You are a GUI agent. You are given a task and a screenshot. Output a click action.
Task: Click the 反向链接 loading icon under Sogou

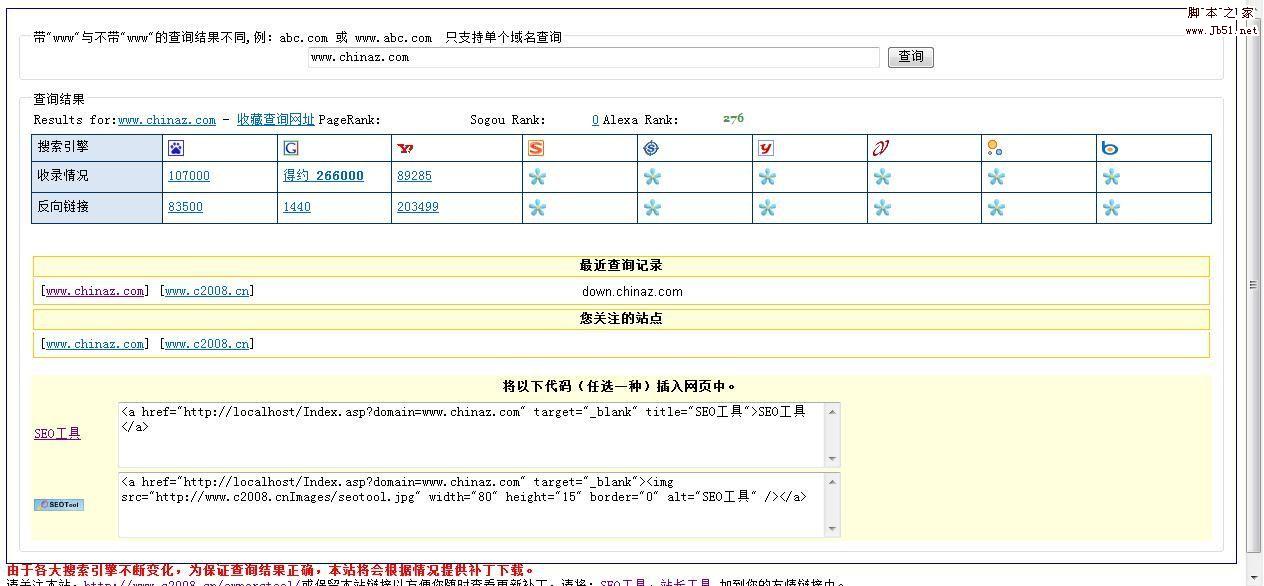538,208
